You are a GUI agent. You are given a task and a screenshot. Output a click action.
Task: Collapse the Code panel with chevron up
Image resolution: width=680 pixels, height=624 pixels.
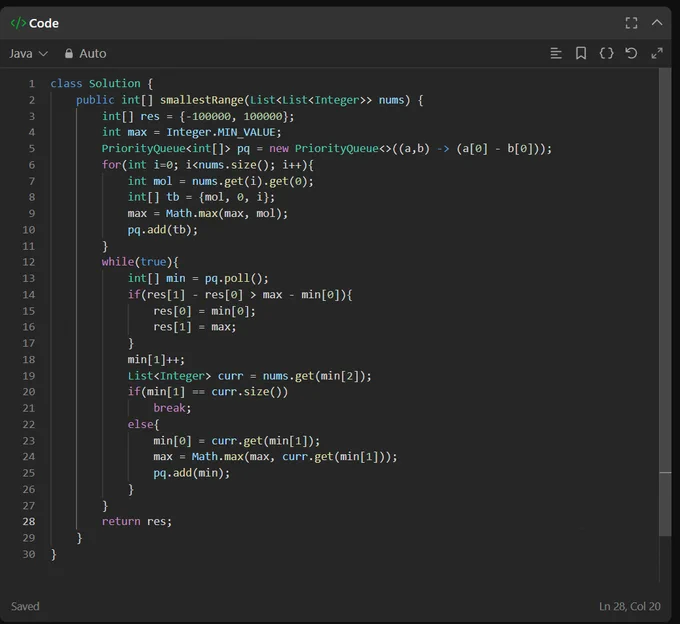(x=657, y=23)
